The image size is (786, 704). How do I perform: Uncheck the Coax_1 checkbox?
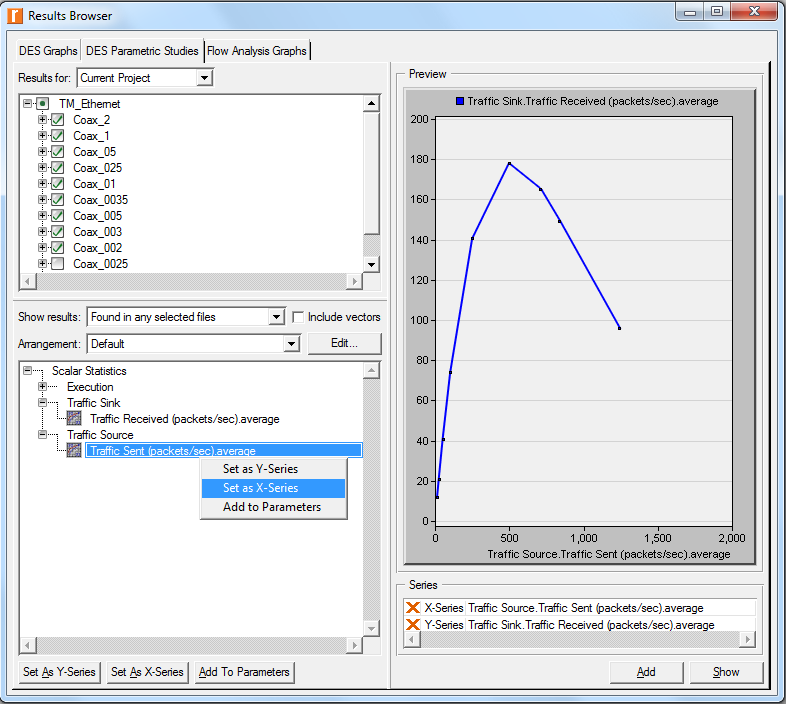coord(58,136)
